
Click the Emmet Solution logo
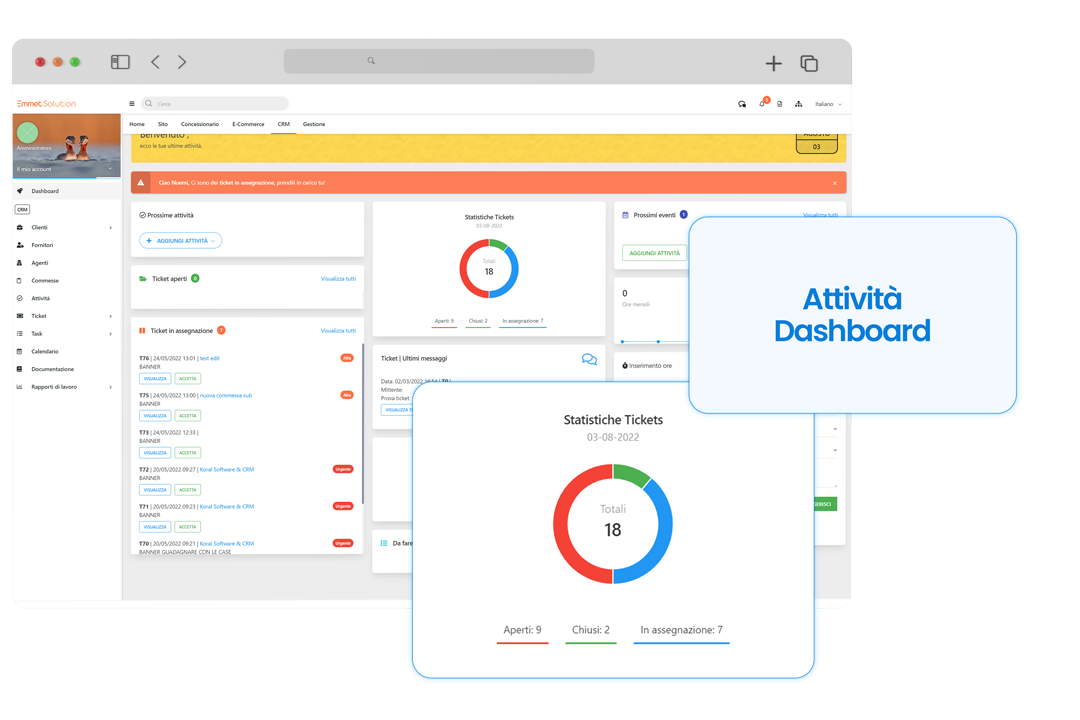46,103
